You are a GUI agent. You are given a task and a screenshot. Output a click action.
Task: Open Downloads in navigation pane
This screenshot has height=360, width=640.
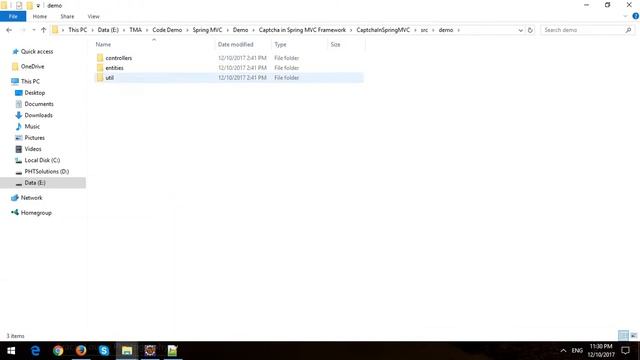pos(38,115)
